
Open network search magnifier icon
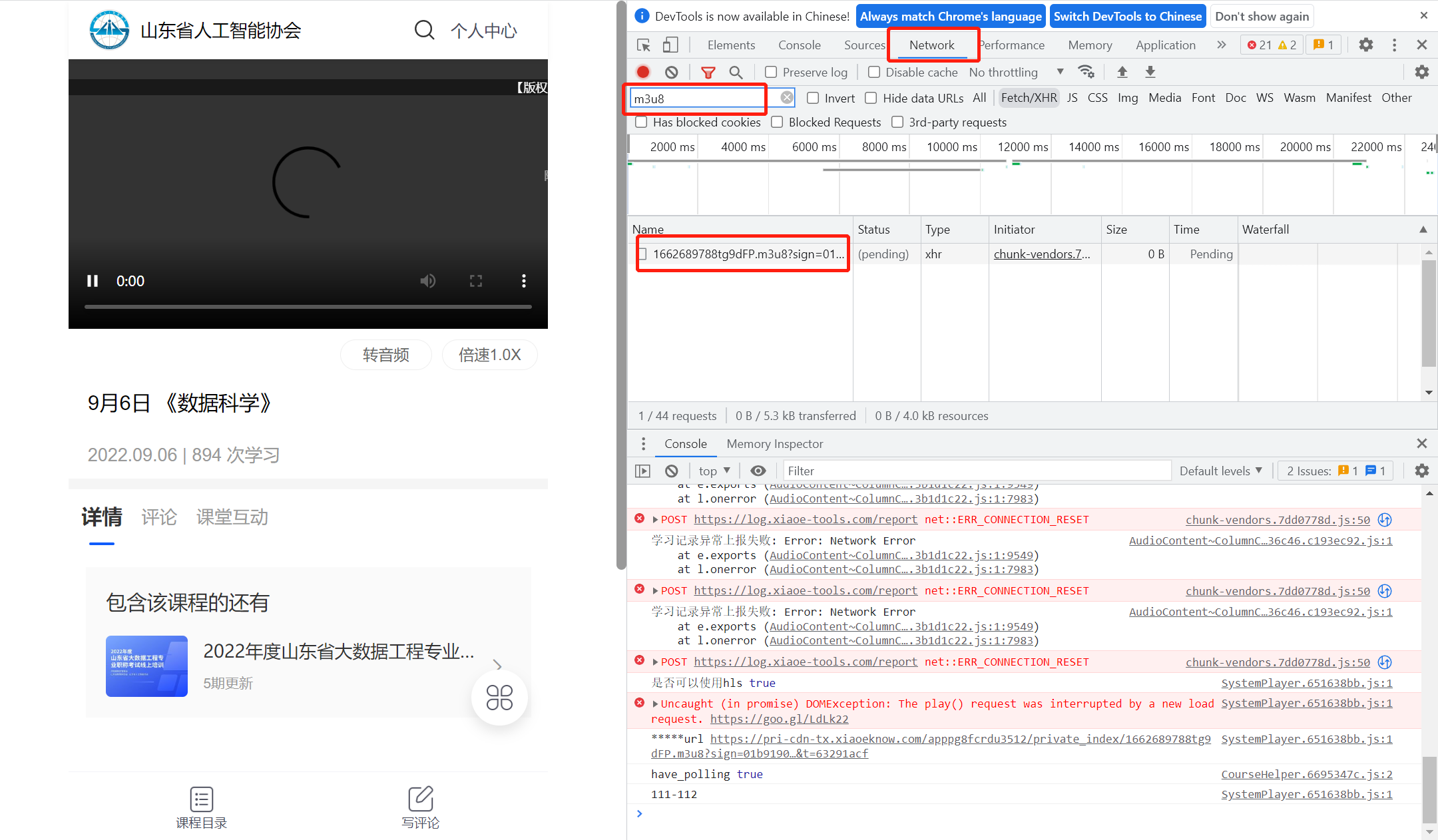pyautogui.click(x=736, y=72)
